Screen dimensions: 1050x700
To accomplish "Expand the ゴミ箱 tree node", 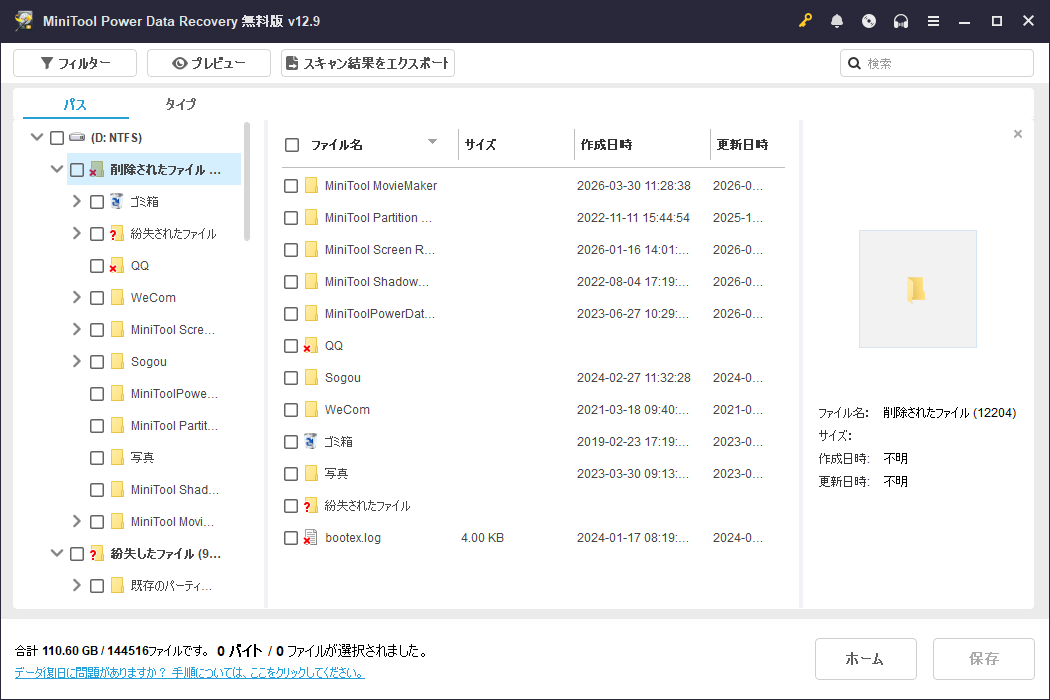I will pyautogui.click(x=76, y=201).
